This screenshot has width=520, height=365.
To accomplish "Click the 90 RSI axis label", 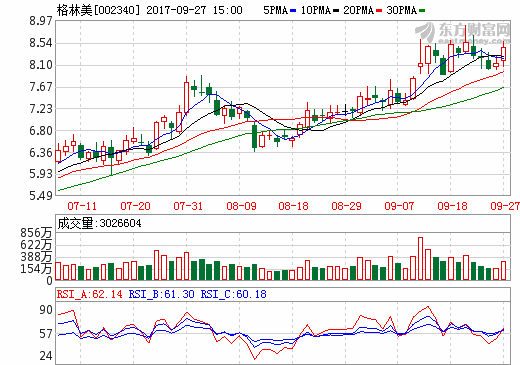I will 46,310.
